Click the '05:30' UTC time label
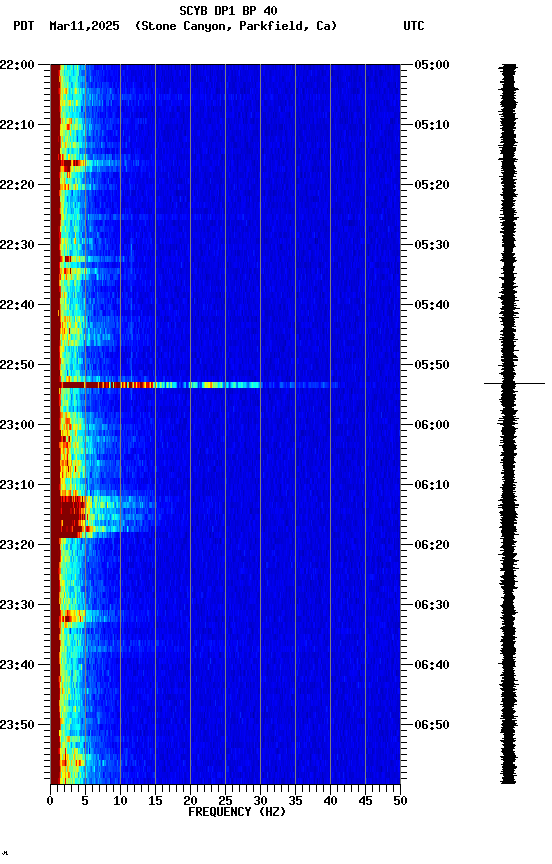 click(432, 245)
